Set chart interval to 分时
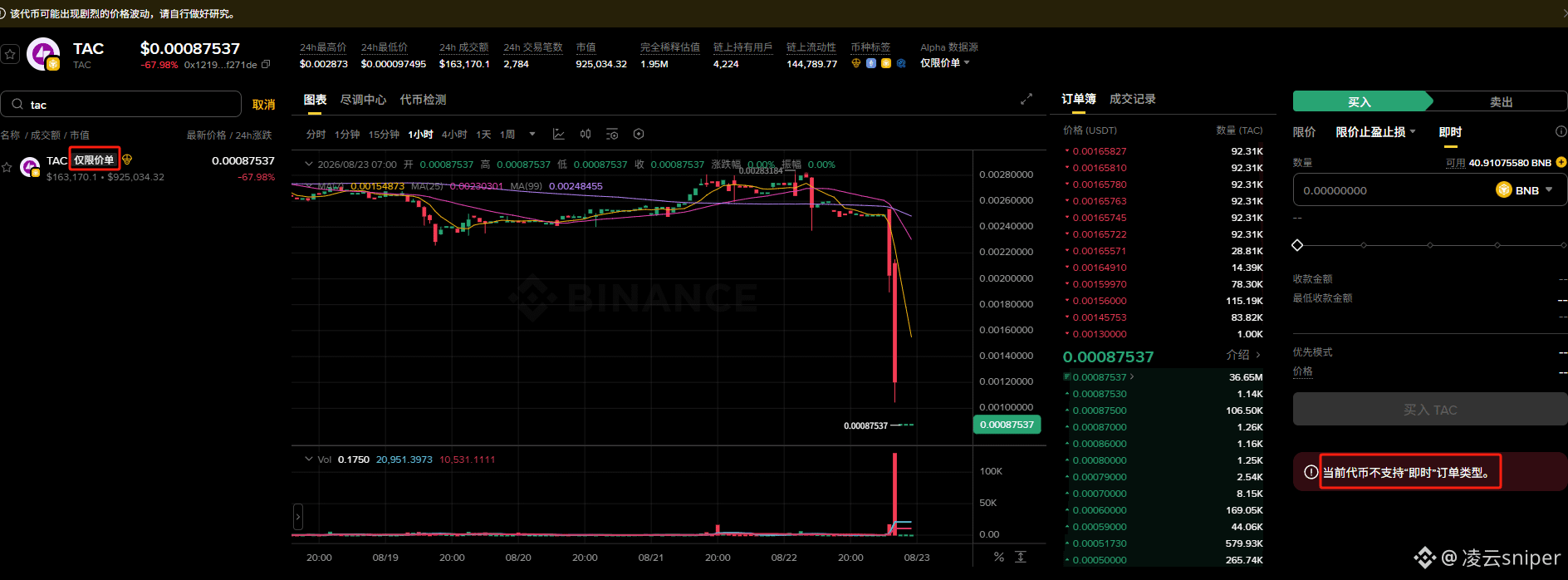 click(x=316, y=134)
